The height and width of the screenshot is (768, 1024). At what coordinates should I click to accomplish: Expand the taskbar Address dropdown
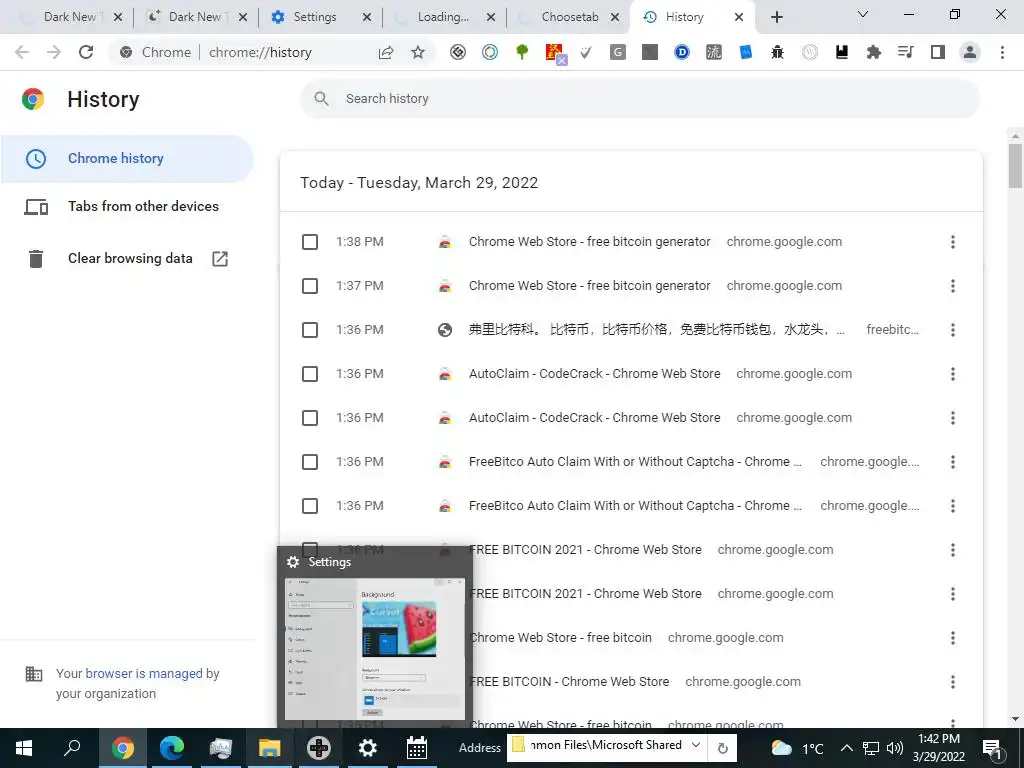pos(696,745)
